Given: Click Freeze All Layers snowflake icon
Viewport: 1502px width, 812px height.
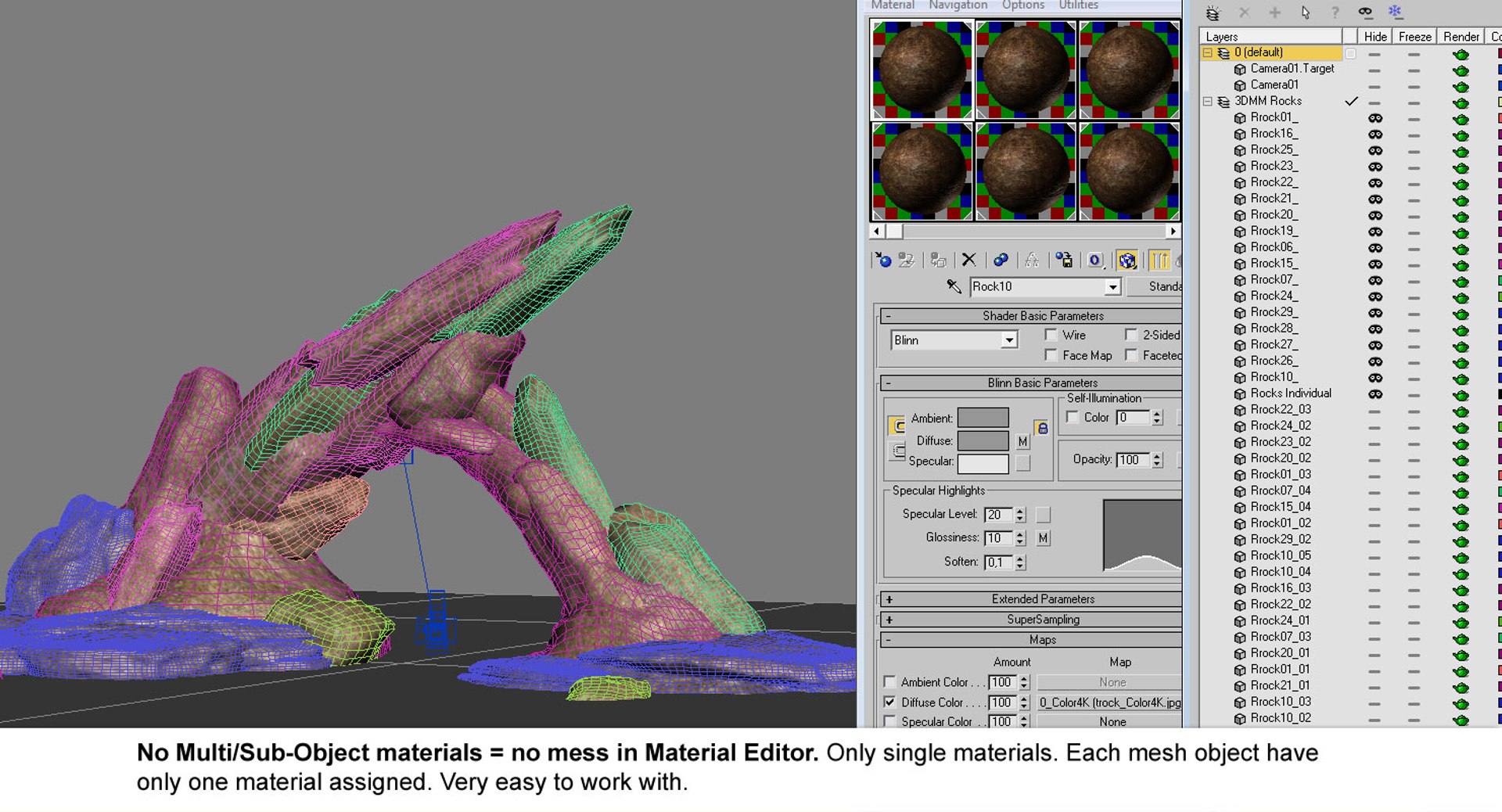Looking at the screenshot, I should click(1395, 12).
